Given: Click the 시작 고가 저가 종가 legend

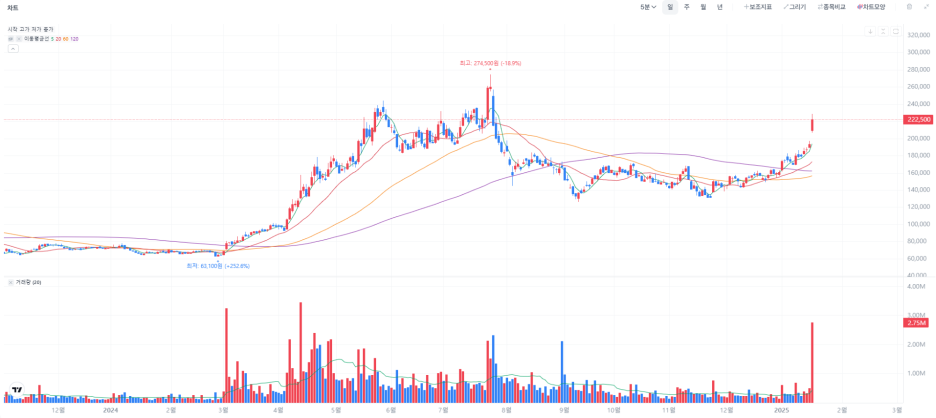Looking at the screenshot, I should (30, 29).
